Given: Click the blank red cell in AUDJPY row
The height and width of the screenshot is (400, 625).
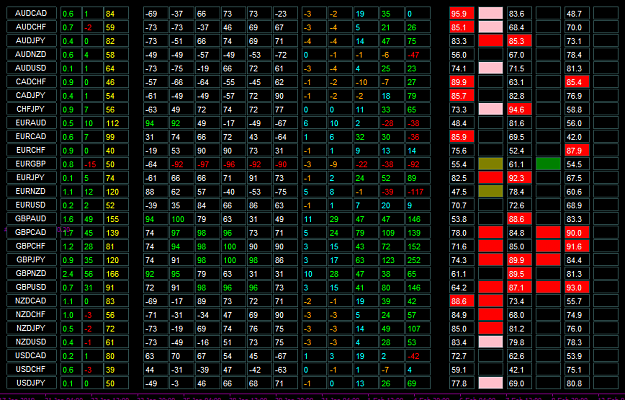Looking at the screenshot, I should pos(491,41).
